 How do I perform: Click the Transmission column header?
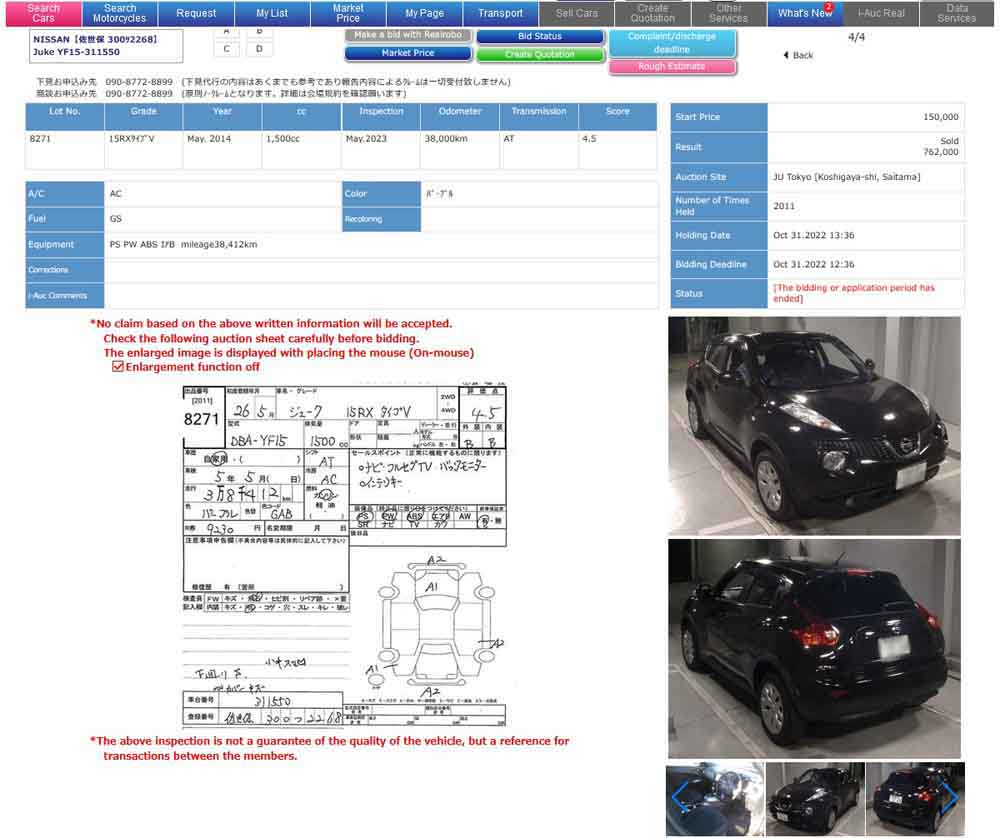[x=539, y=117]
